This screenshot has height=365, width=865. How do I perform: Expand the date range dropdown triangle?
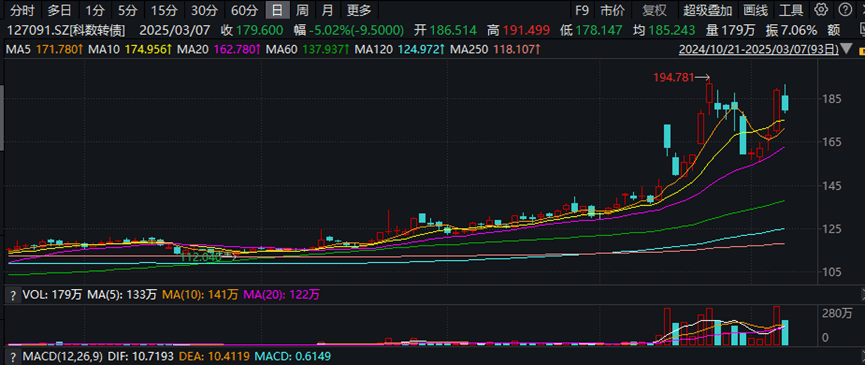(x=847, y=50)
